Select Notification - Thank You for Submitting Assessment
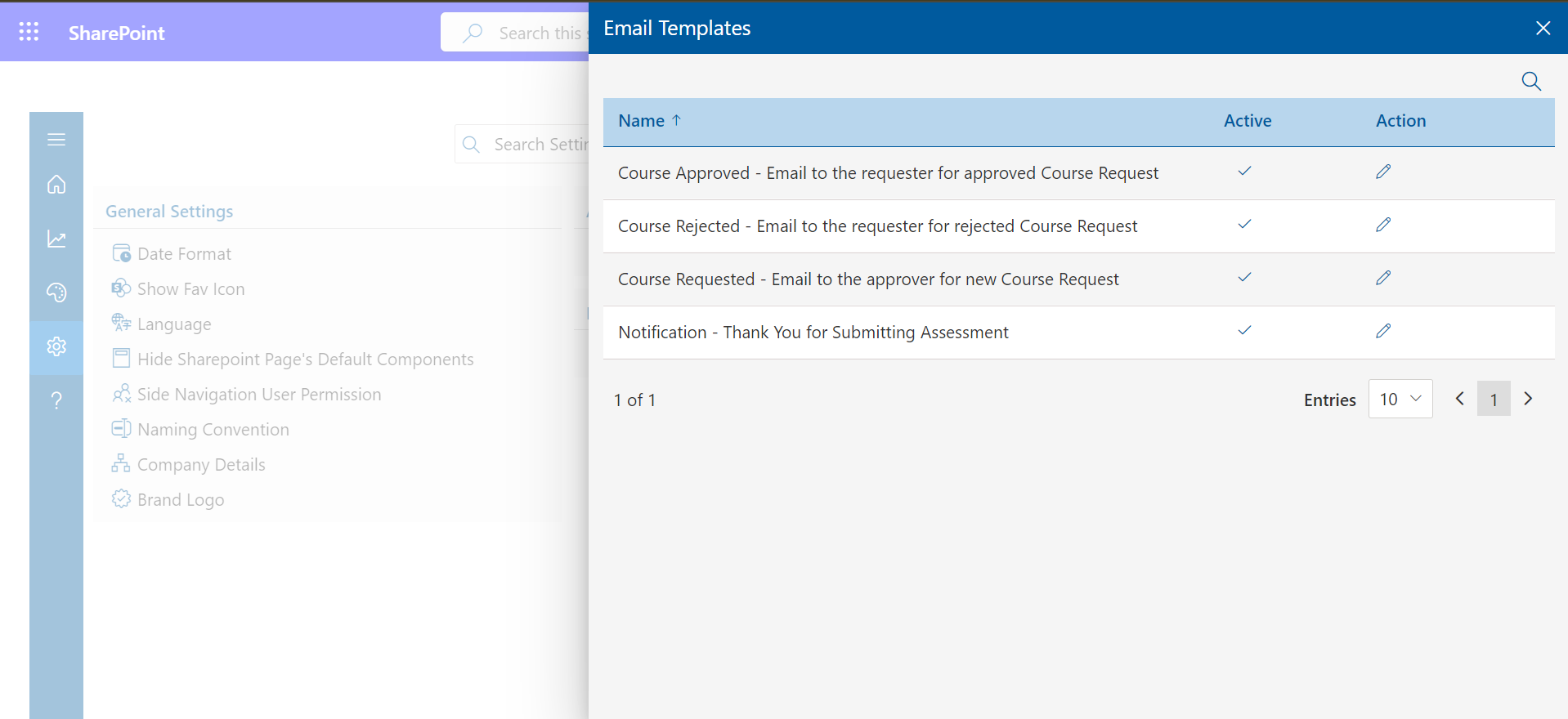 (813, 333)
